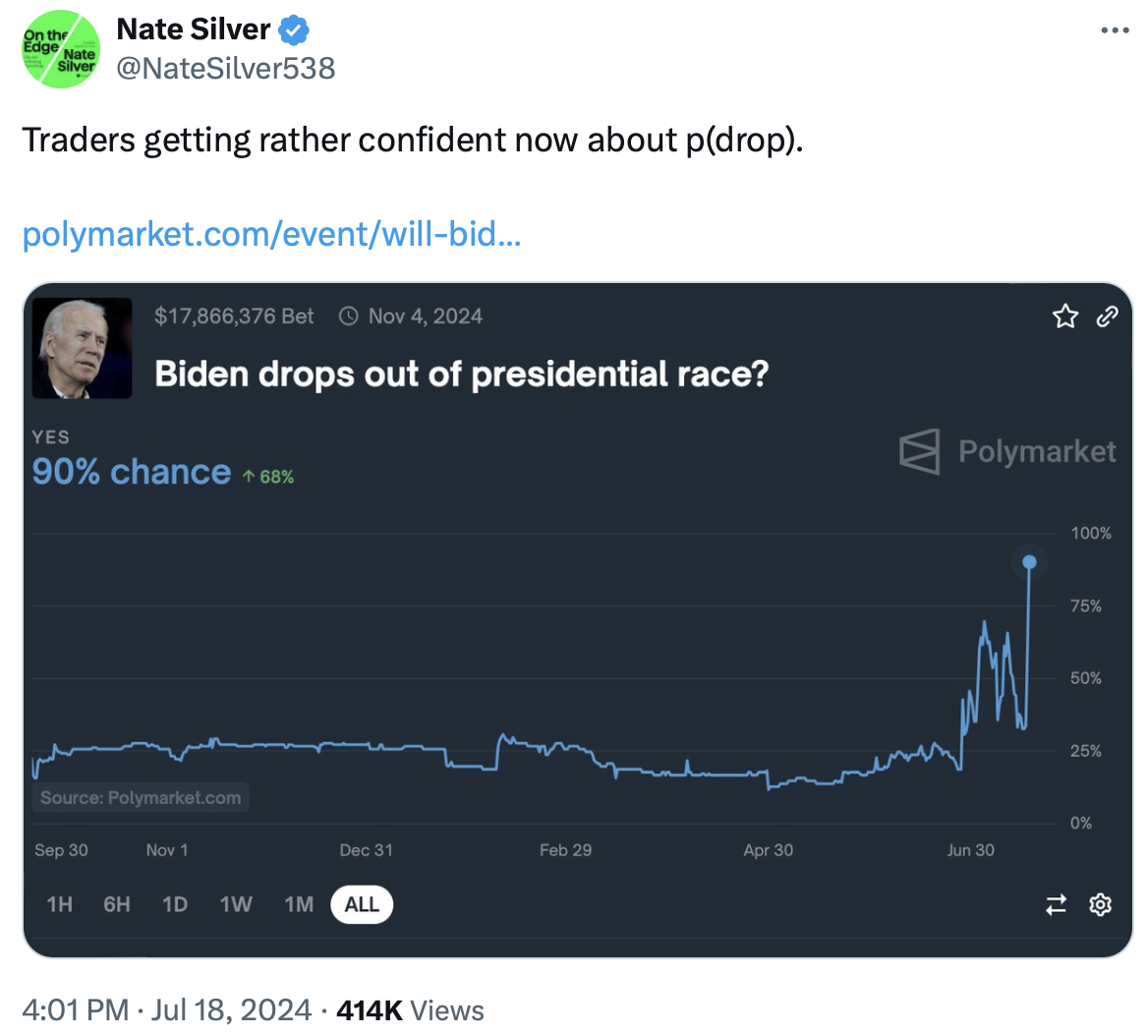Open the polymarket.com event link
The height and width of the screenshot is (1036, 1148).
(x=271, y=235)
